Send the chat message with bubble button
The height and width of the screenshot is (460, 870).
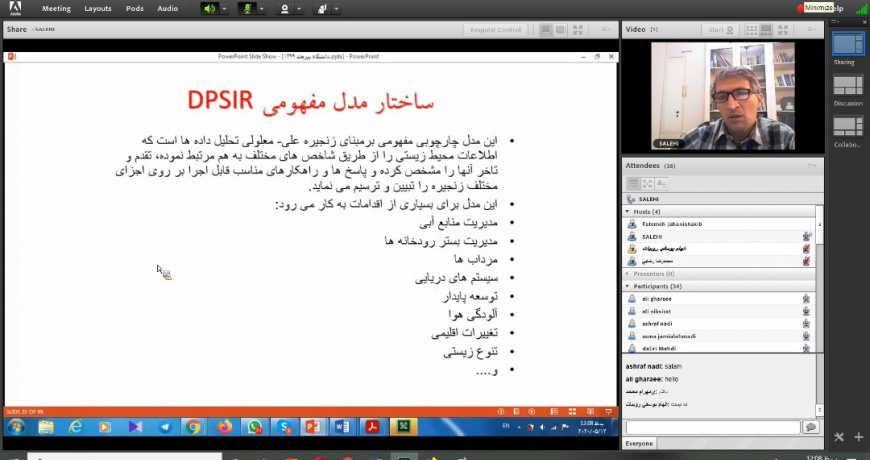(x=811, y=427)
